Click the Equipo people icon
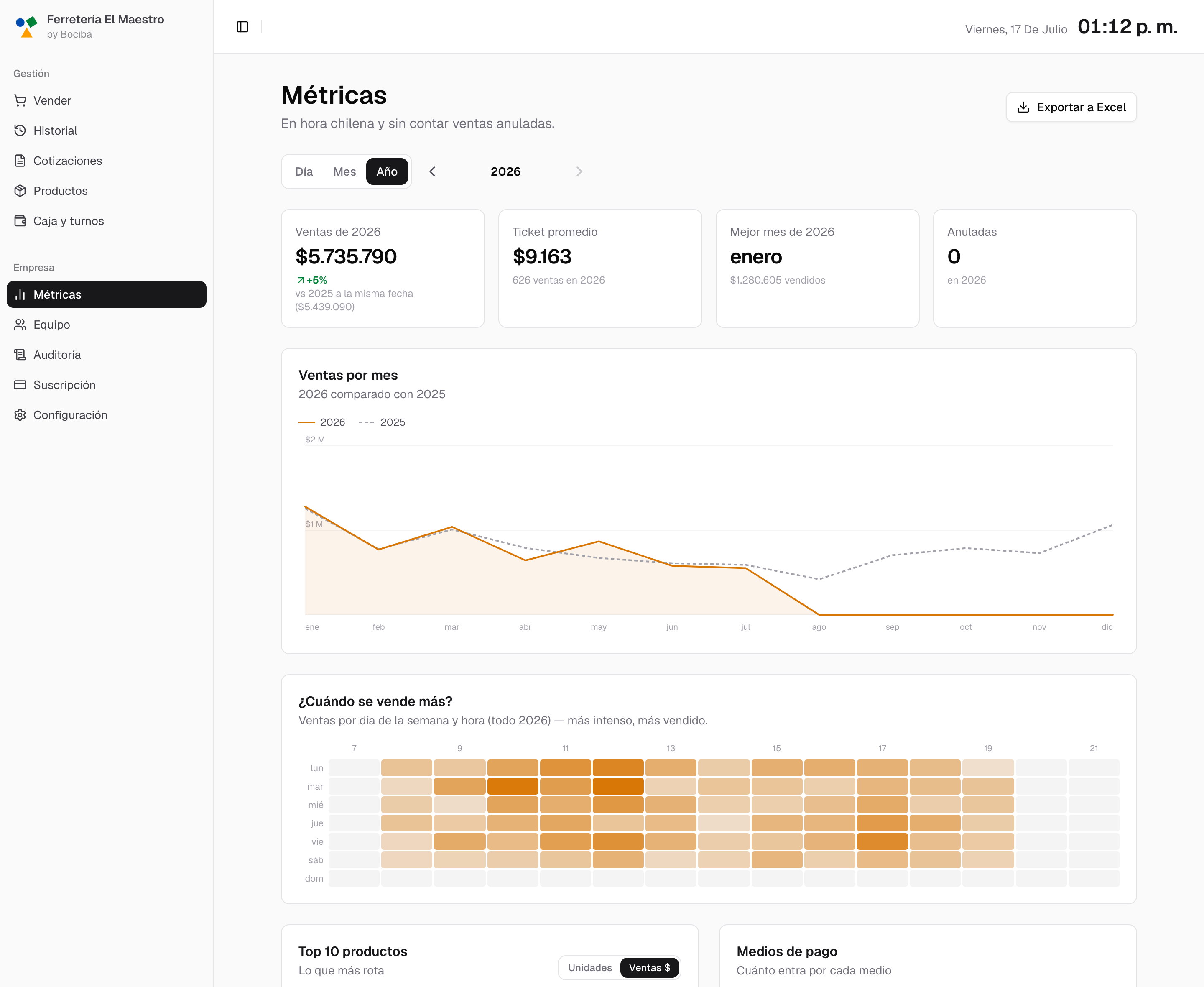 pos(20,325)
